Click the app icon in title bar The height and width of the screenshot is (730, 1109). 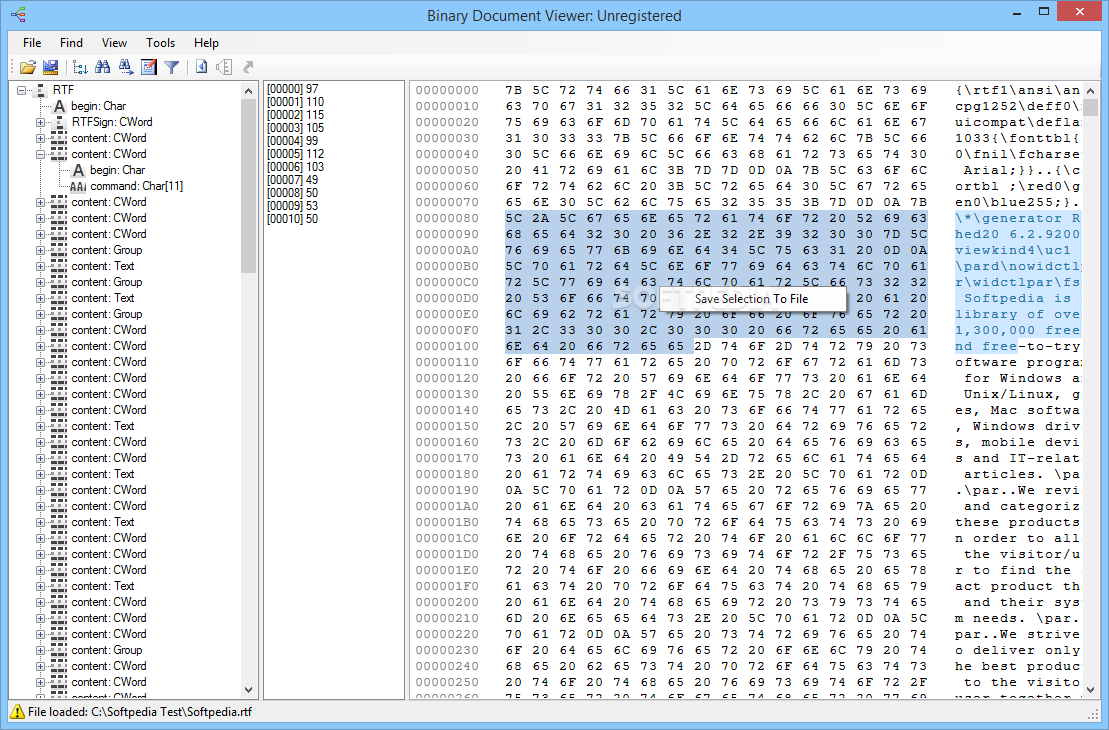(x=18, y=14)
